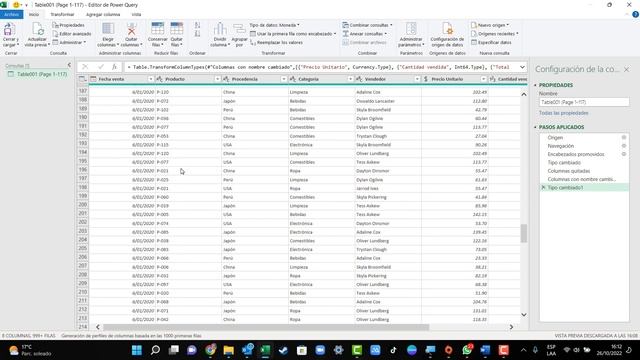This screenshot has height=360, width=640.
Task: Delete the Tipo cambiado1 step with X
Action: click(x=543, y=187)
